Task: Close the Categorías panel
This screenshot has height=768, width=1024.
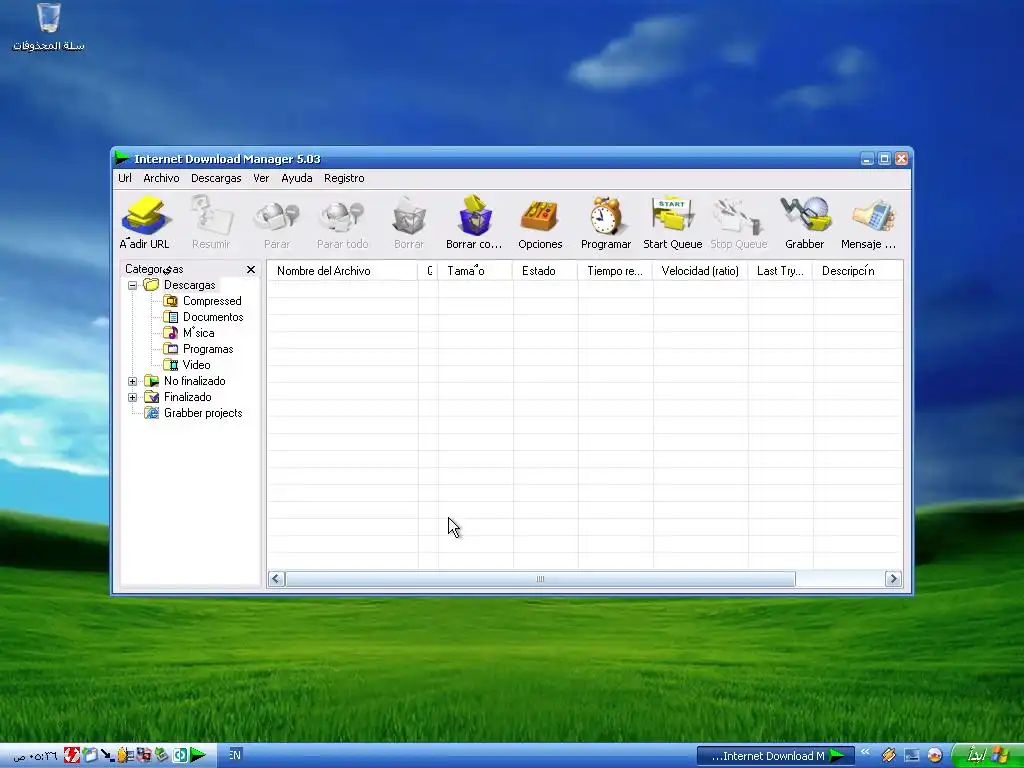Action: (x=251, y=269)
